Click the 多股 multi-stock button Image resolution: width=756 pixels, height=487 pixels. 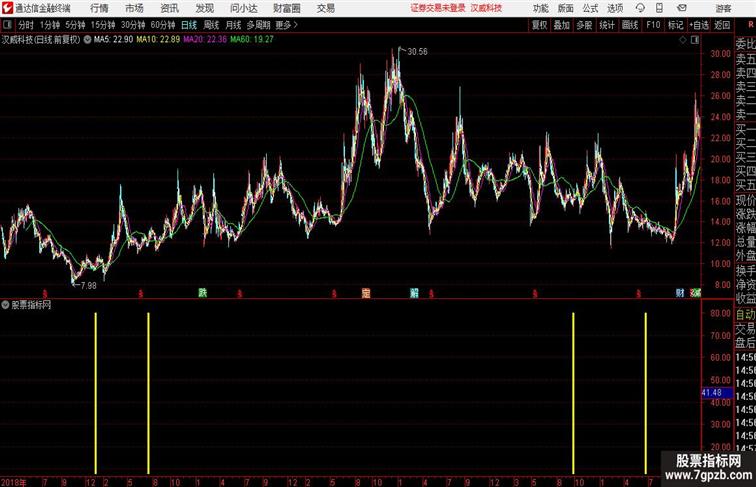click(x=584, y=25)
